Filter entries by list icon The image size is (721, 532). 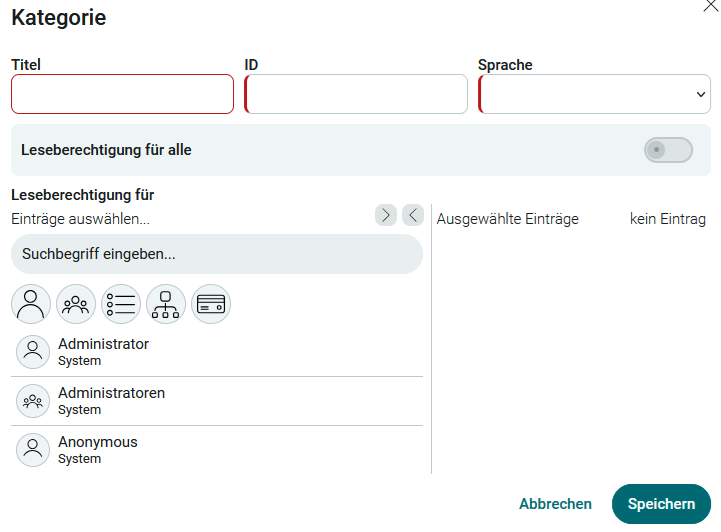pos(121,304)
